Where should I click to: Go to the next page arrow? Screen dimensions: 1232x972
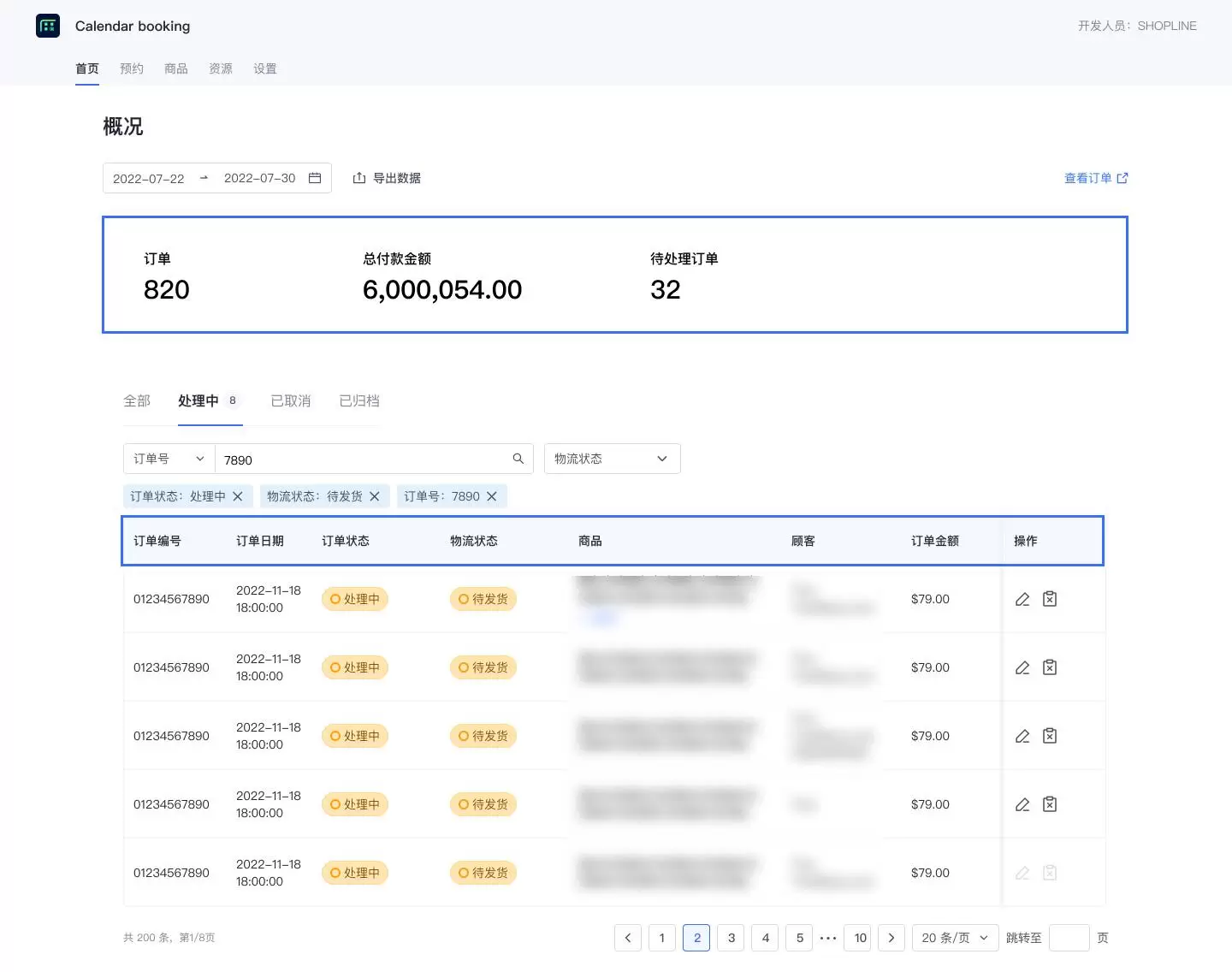tap(891, 938)
